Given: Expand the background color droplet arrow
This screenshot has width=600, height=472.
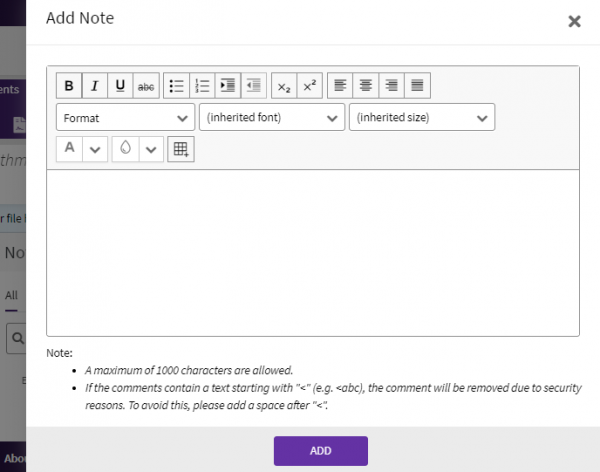Looking at the screenshot, I should 150,149.
